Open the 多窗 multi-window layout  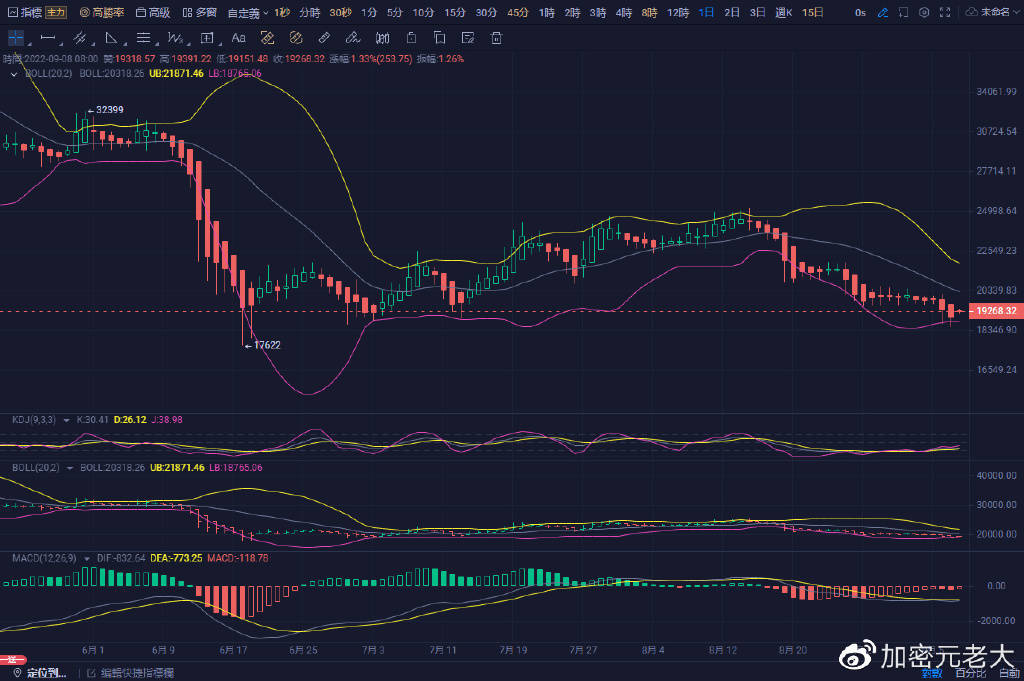click(x=200, y=13)
